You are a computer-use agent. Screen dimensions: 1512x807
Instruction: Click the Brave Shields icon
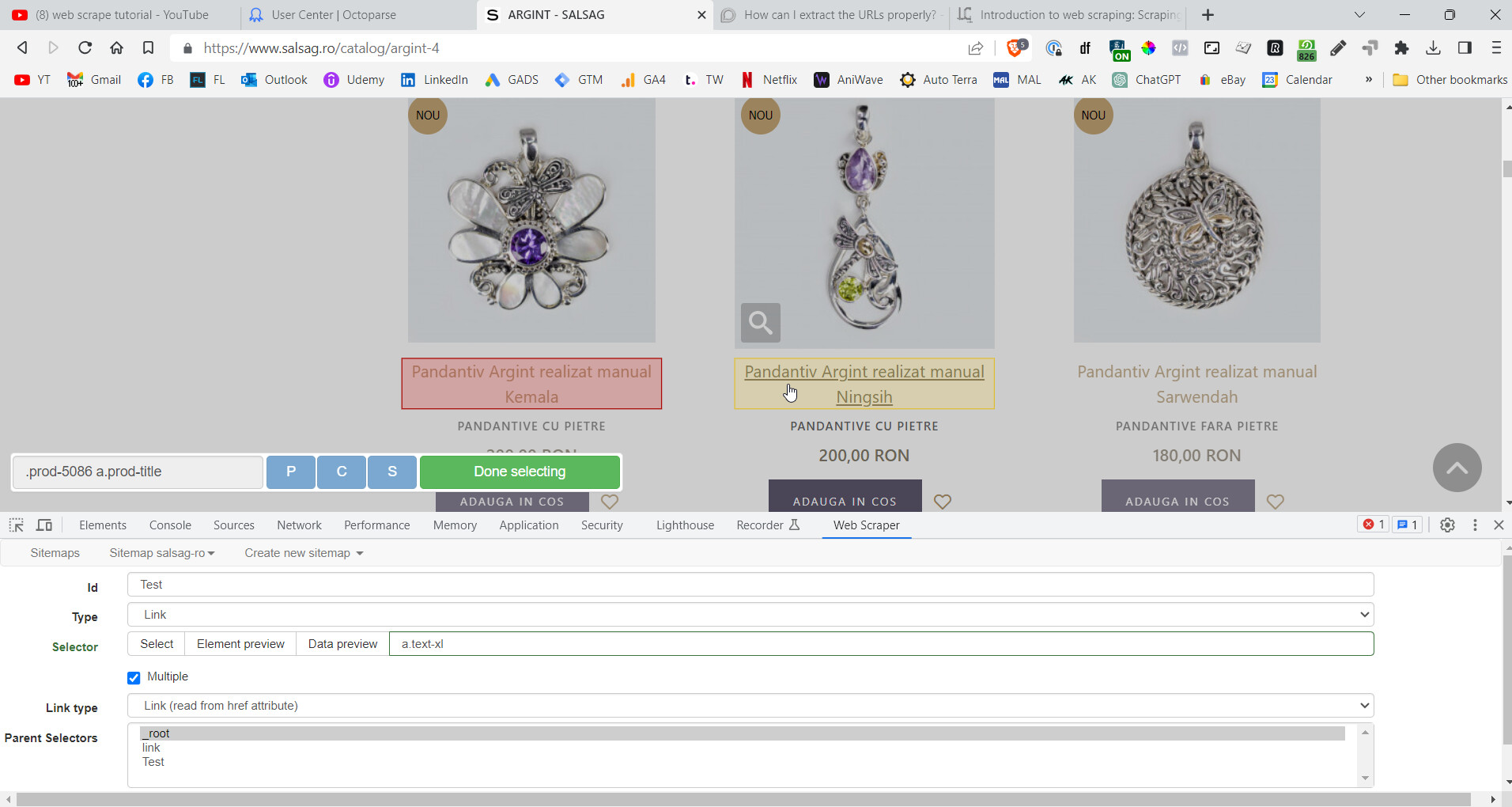click(1016, 48)
